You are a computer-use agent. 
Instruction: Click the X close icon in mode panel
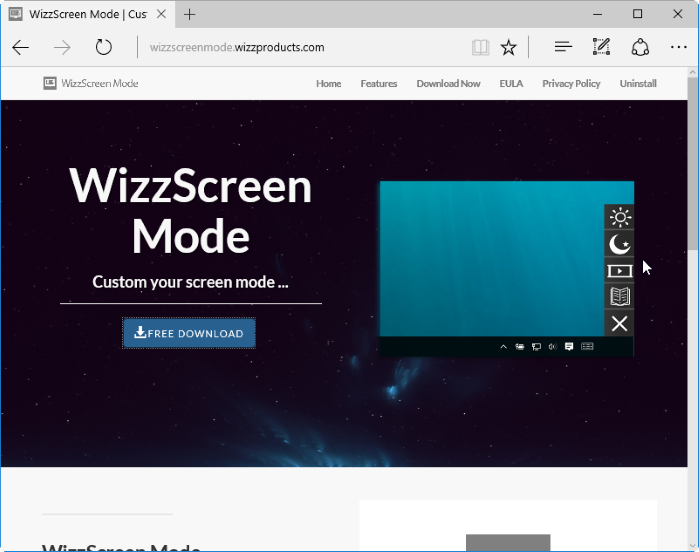[620, 324]
